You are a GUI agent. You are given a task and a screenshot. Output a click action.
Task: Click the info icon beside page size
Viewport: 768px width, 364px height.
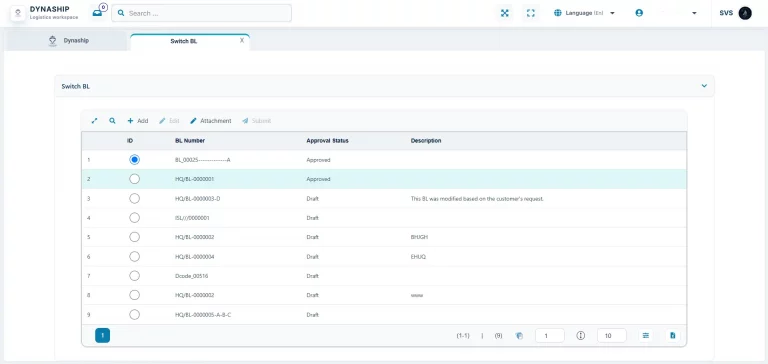(x=581, y=336)
